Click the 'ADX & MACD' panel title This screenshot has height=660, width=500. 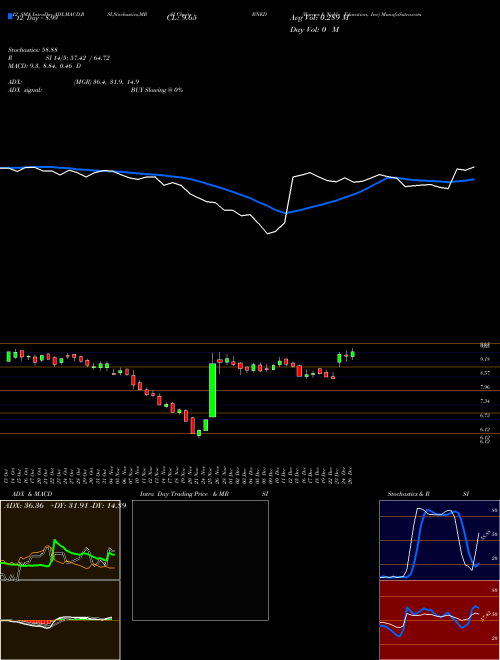point(32,494)
